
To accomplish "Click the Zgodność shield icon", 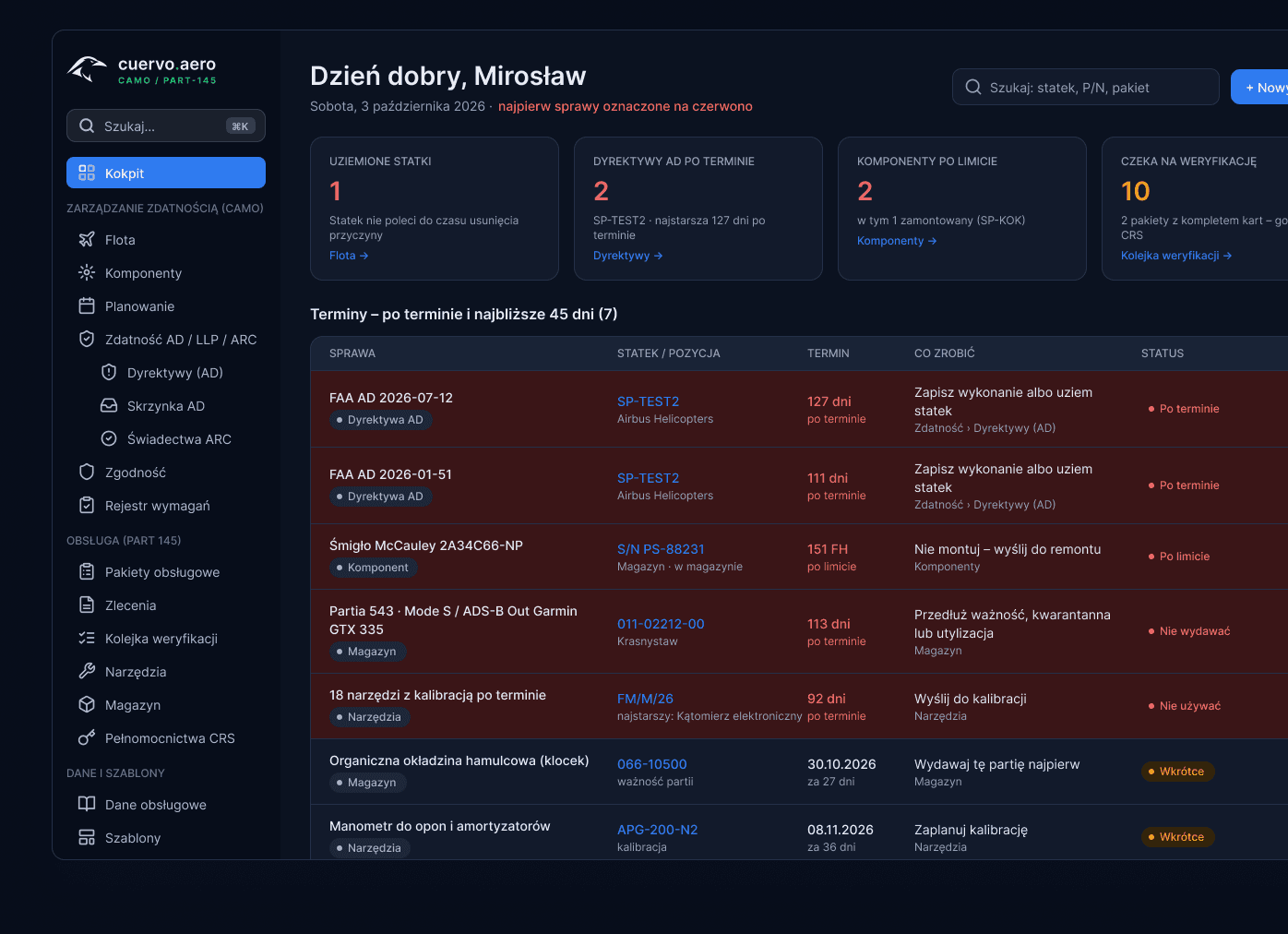I will (x=87, y=472).
